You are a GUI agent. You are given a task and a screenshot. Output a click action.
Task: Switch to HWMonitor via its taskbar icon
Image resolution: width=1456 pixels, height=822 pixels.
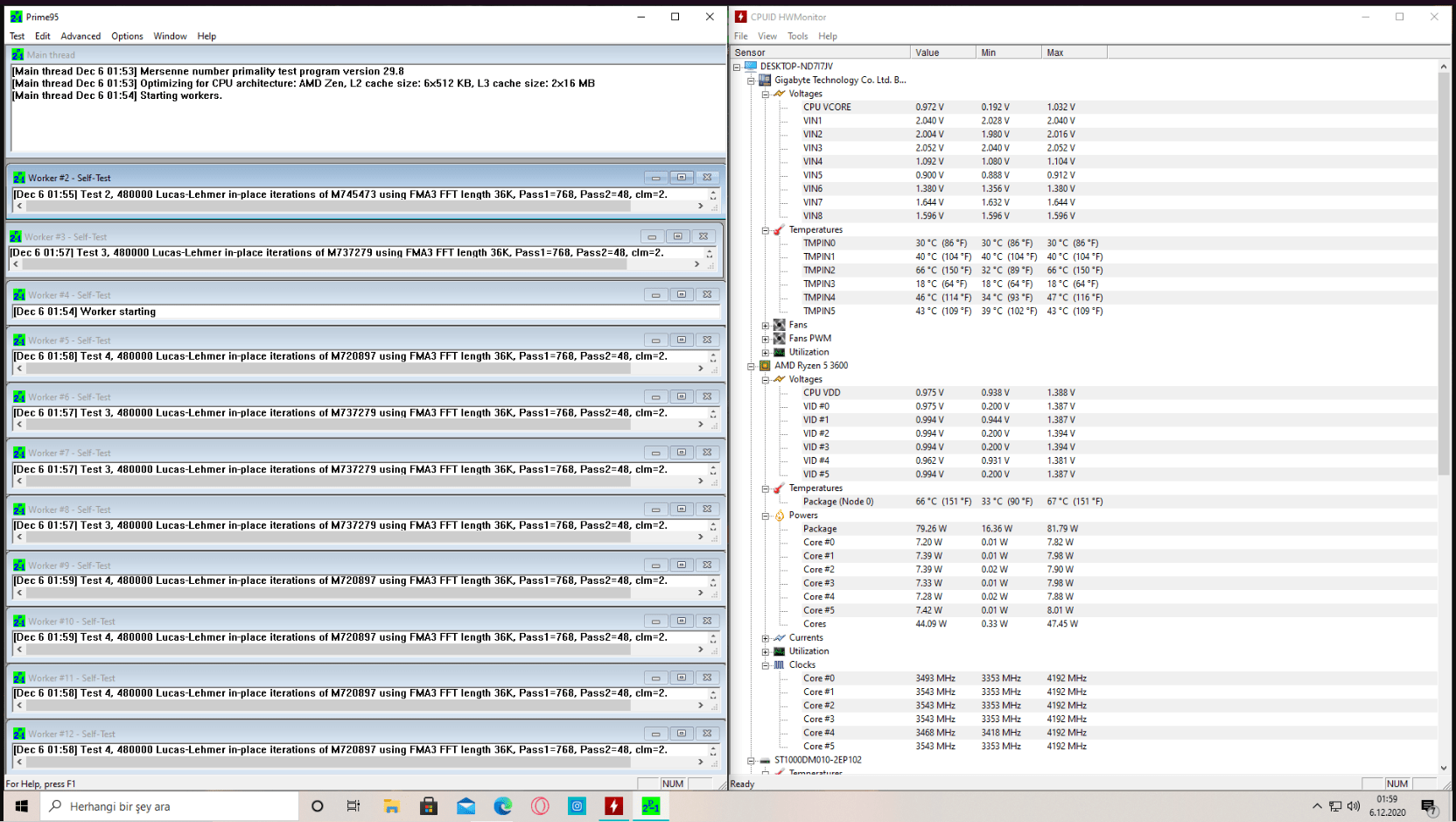pos(614,806)
